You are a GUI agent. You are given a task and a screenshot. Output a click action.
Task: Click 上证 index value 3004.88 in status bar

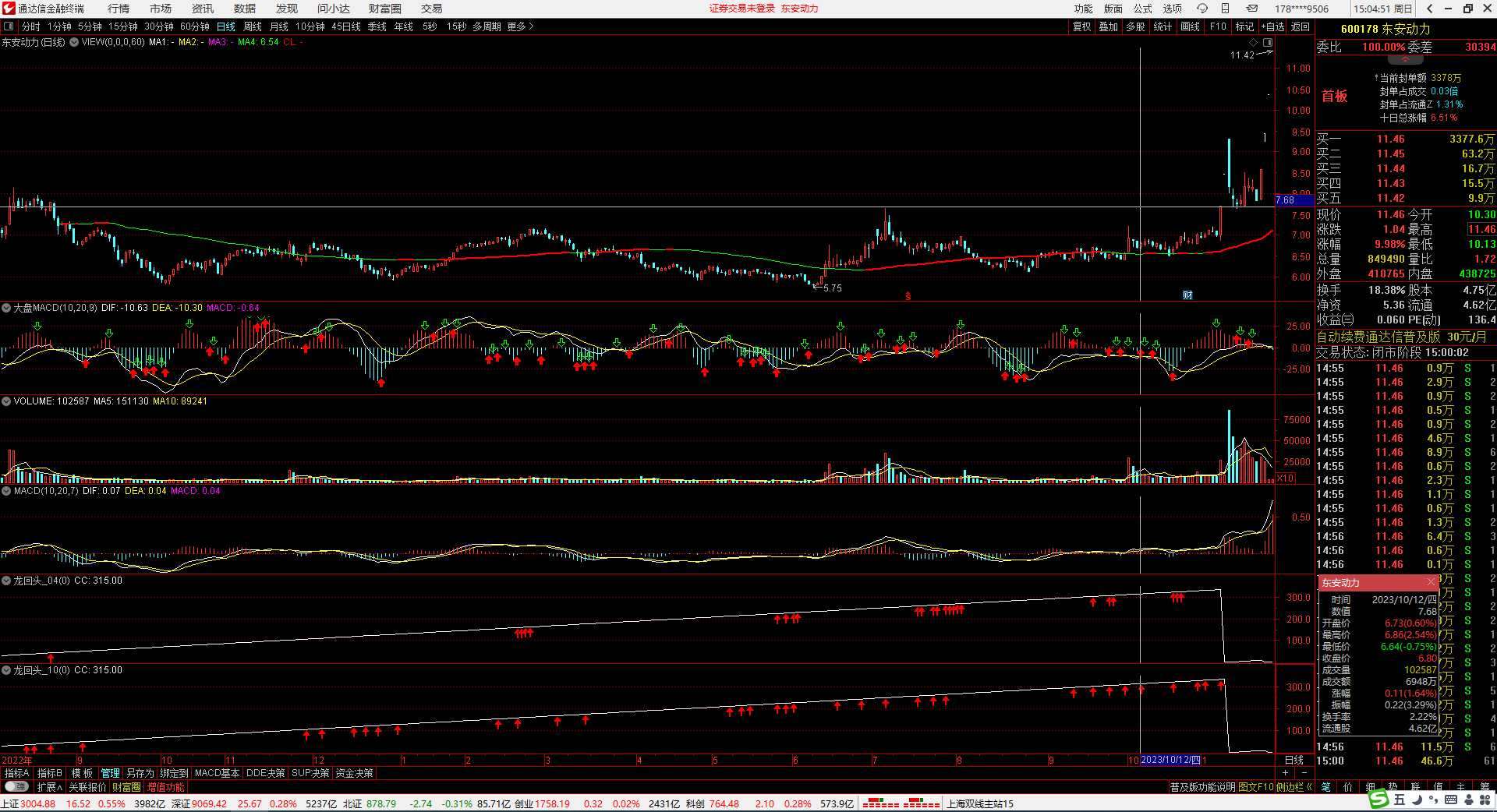[38, 803]
